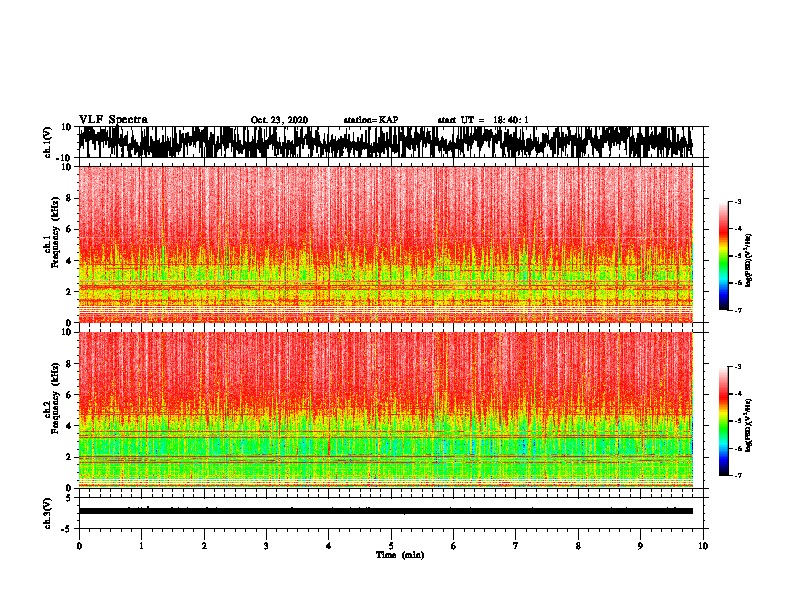Screen dimensions: 792x612
Task: Click time axis tick label "5"
Action: pyautogui.click(x=391, y=546)
